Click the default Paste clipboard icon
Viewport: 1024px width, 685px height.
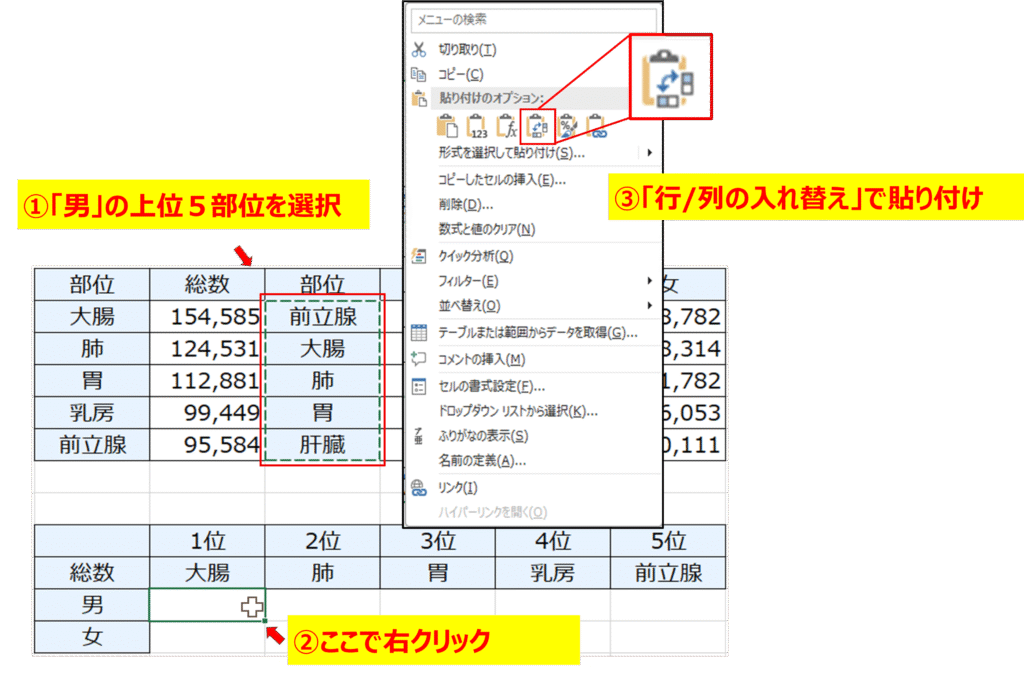coord(449,126)
